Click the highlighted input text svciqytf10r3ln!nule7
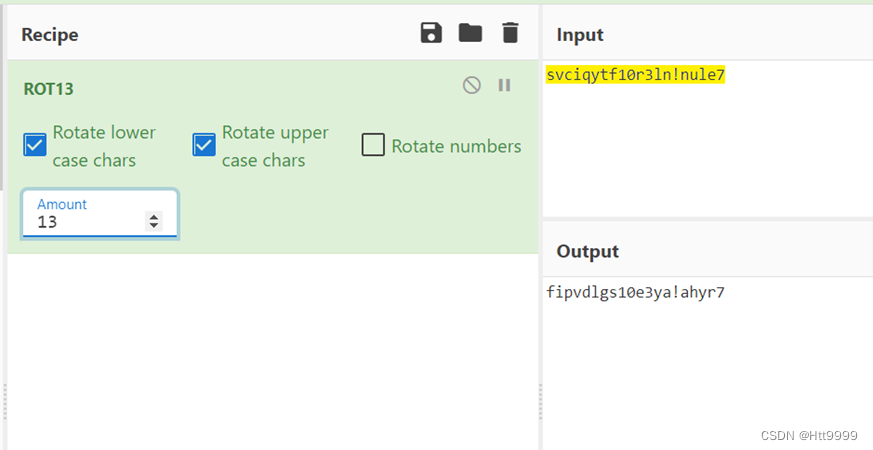 click(635, 75)
